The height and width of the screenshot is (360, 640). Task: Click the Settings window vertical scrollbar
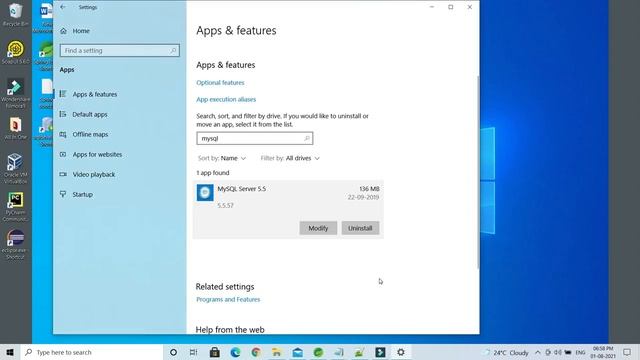pos(478,171)
